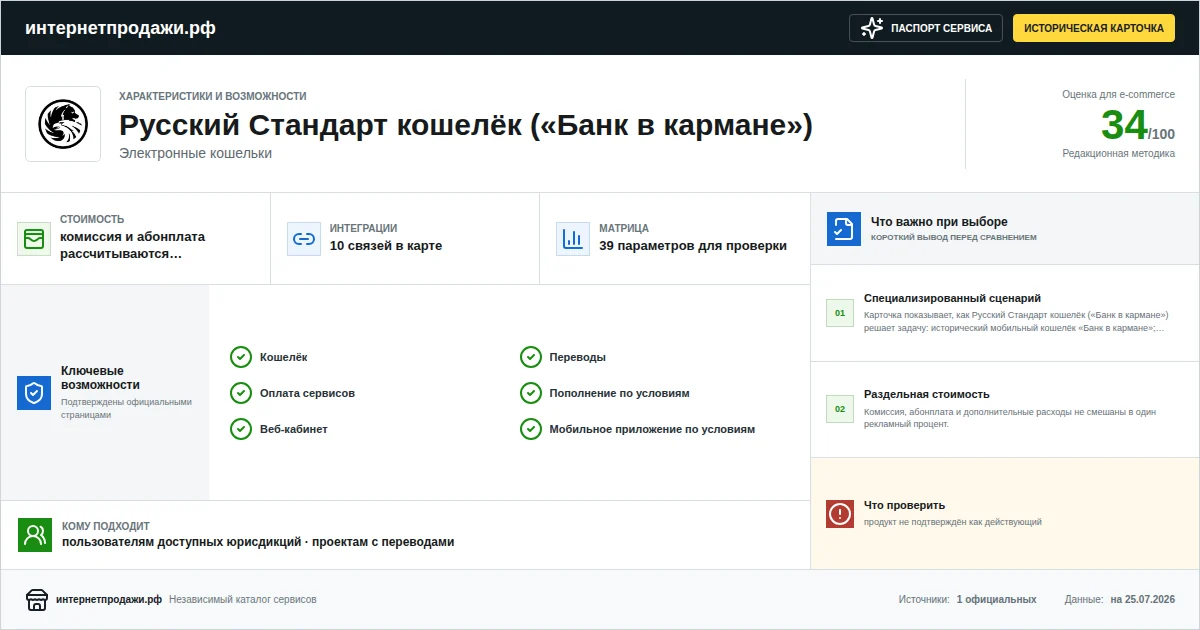The image size is (1200, 630).
Task: Click the document check icon near Что важно при выборе
Action: coord(843,229)
